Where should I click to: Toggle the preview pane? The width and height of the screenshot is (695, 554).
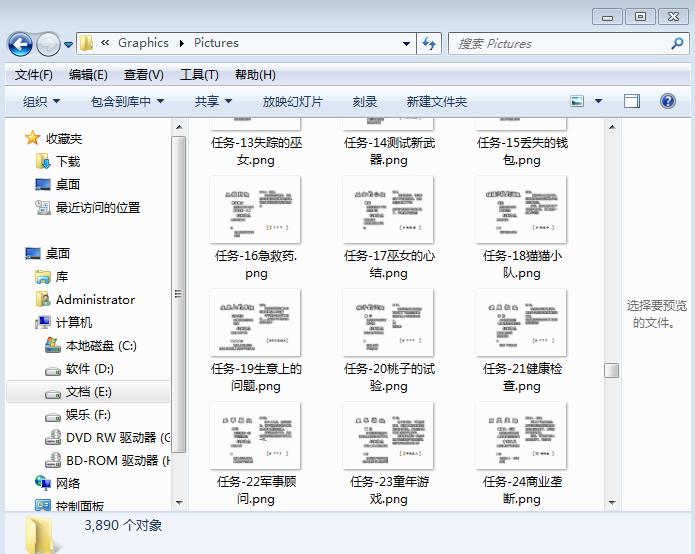[632, 101]
